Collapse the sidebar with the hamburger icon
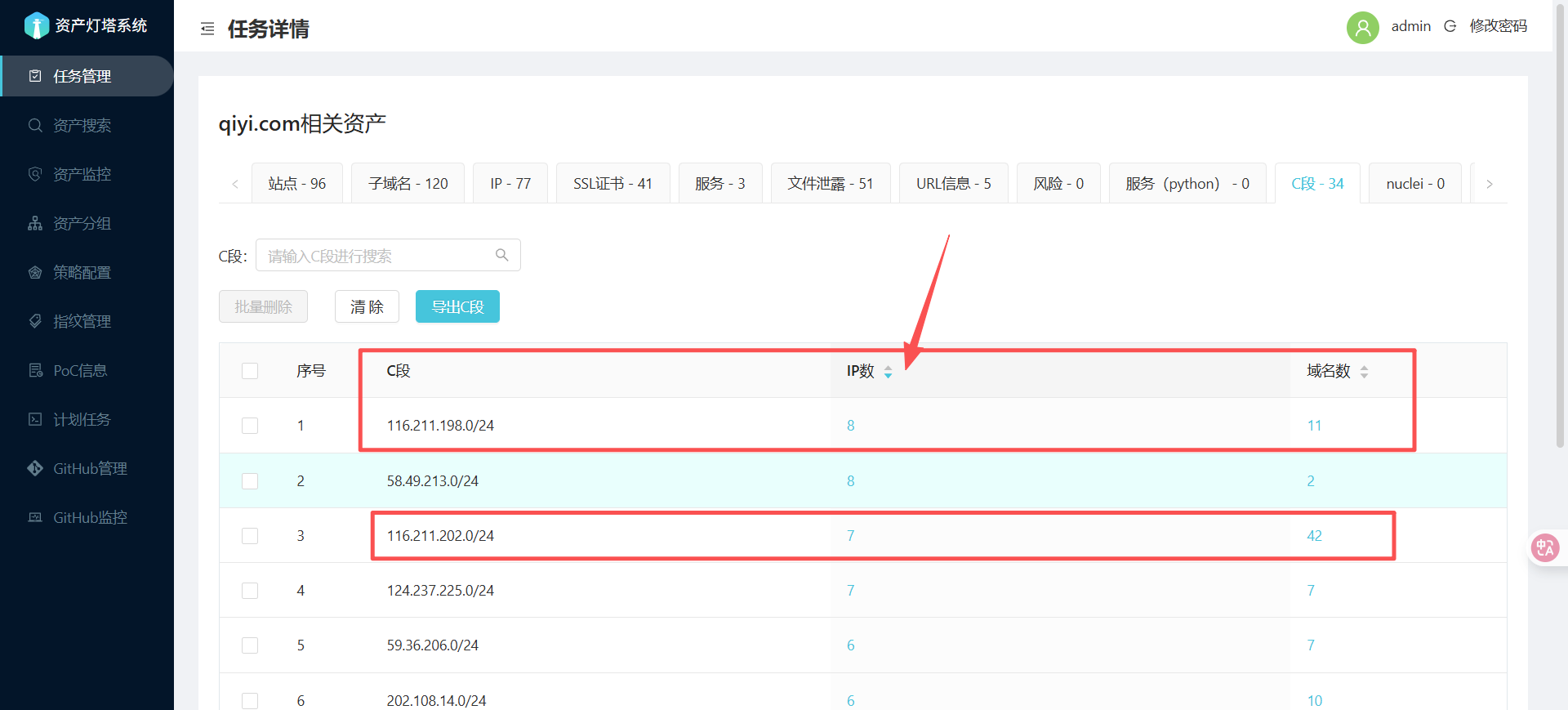Image resolution: width=1568 pixels, height=710 pixels. coord(207,29)
